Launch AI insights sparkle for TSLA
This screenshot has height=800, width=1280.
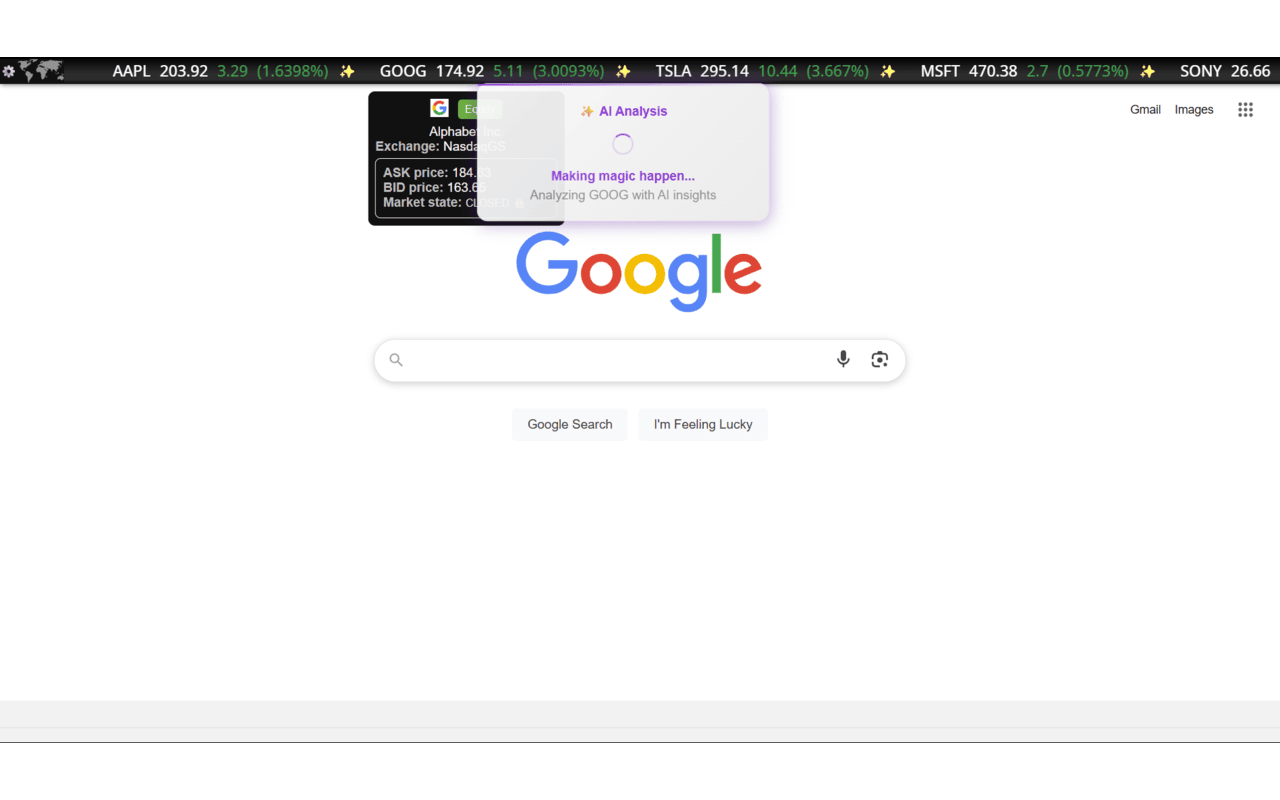[x=887, y=71]
